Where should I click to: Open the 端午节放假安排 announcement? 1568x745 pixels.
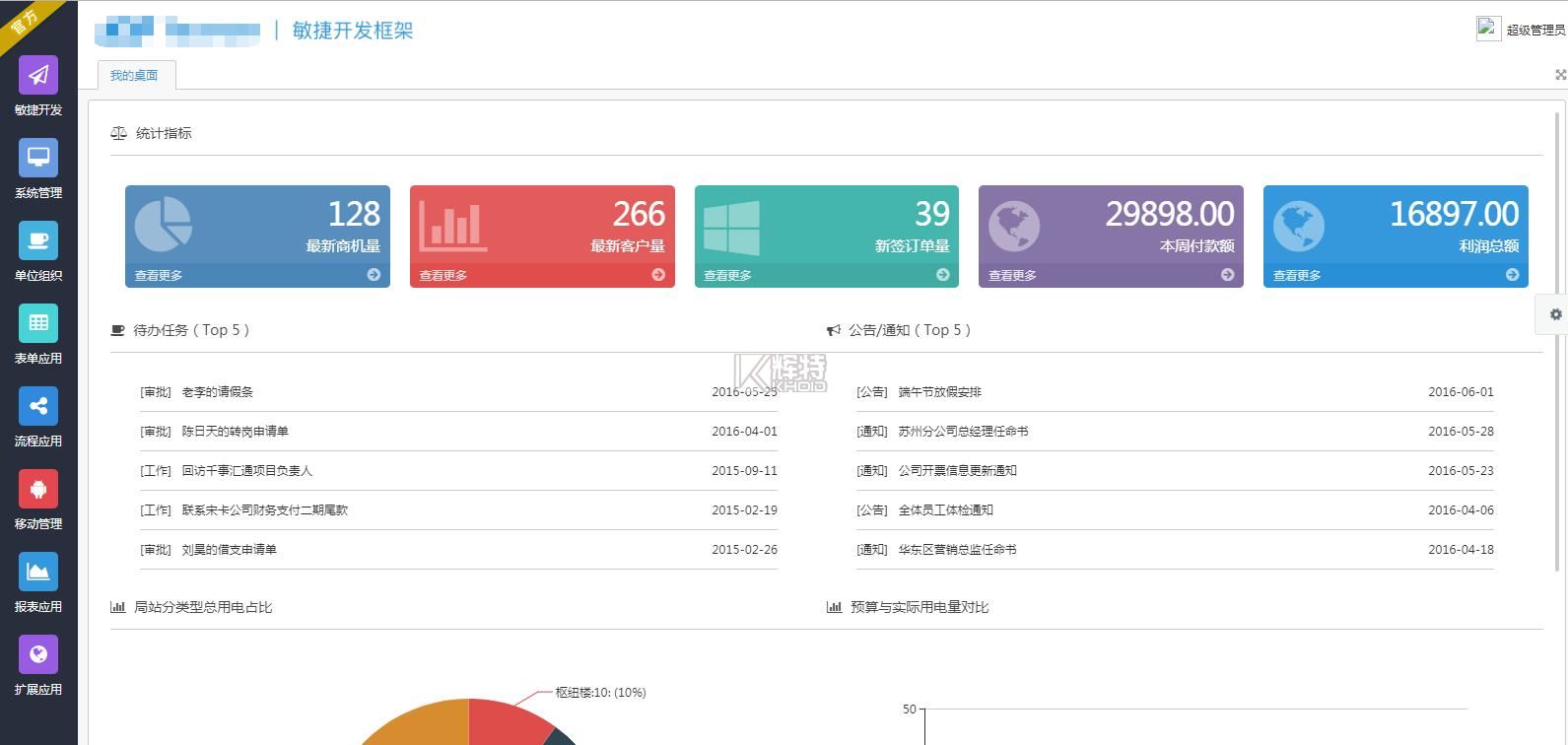click(x=939, y=392)
